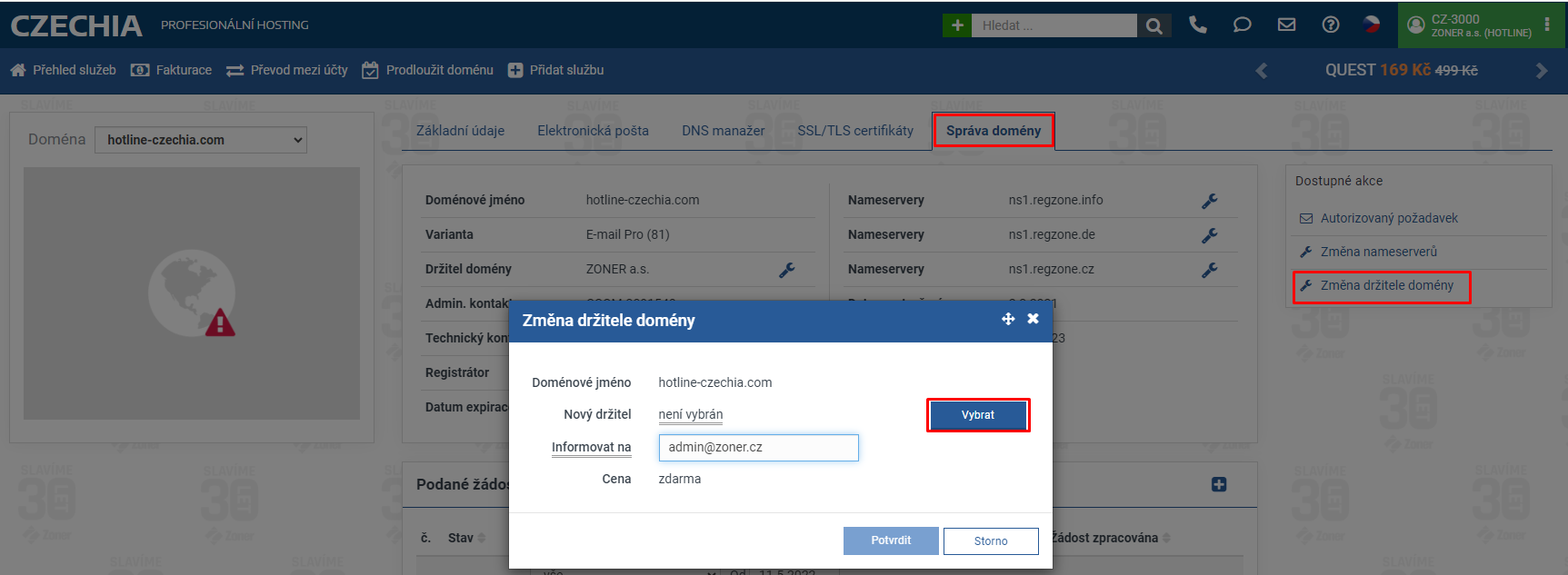This screenshot has height=575, width=1568.
Task: Open Převod mezi účty
Action: 287,70
